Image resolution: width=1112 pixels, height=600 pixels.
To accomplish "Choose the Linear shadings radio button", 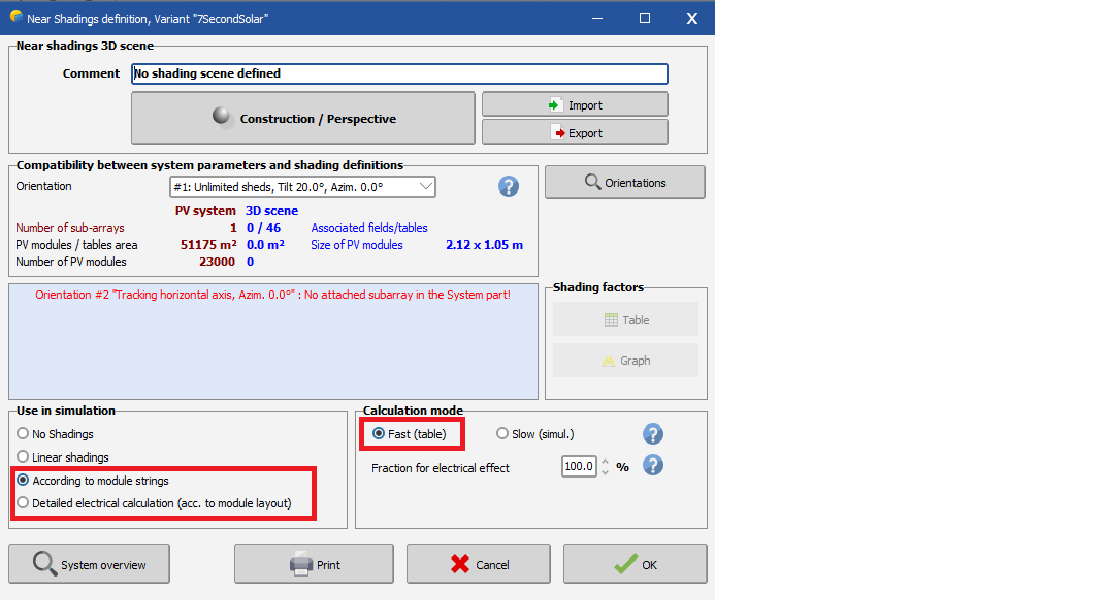I will (x=23, y=457).
